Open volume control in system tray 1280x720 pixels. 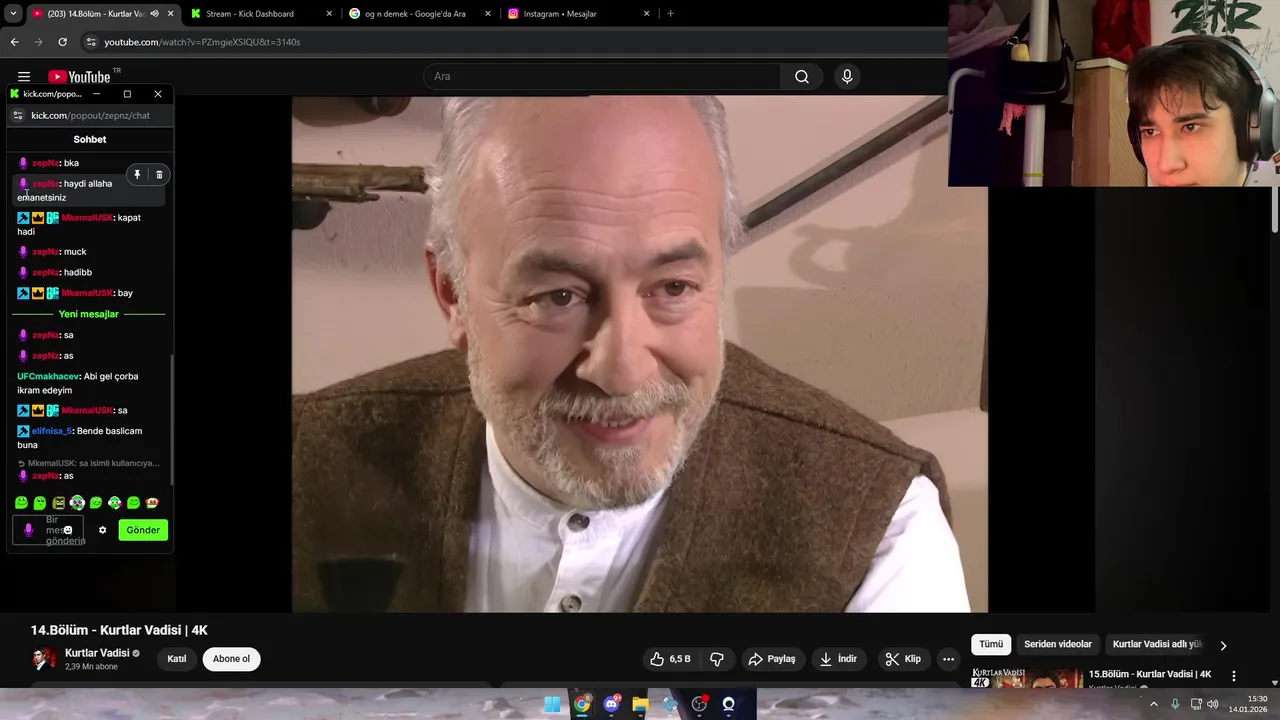click(x=1212, y=704)
